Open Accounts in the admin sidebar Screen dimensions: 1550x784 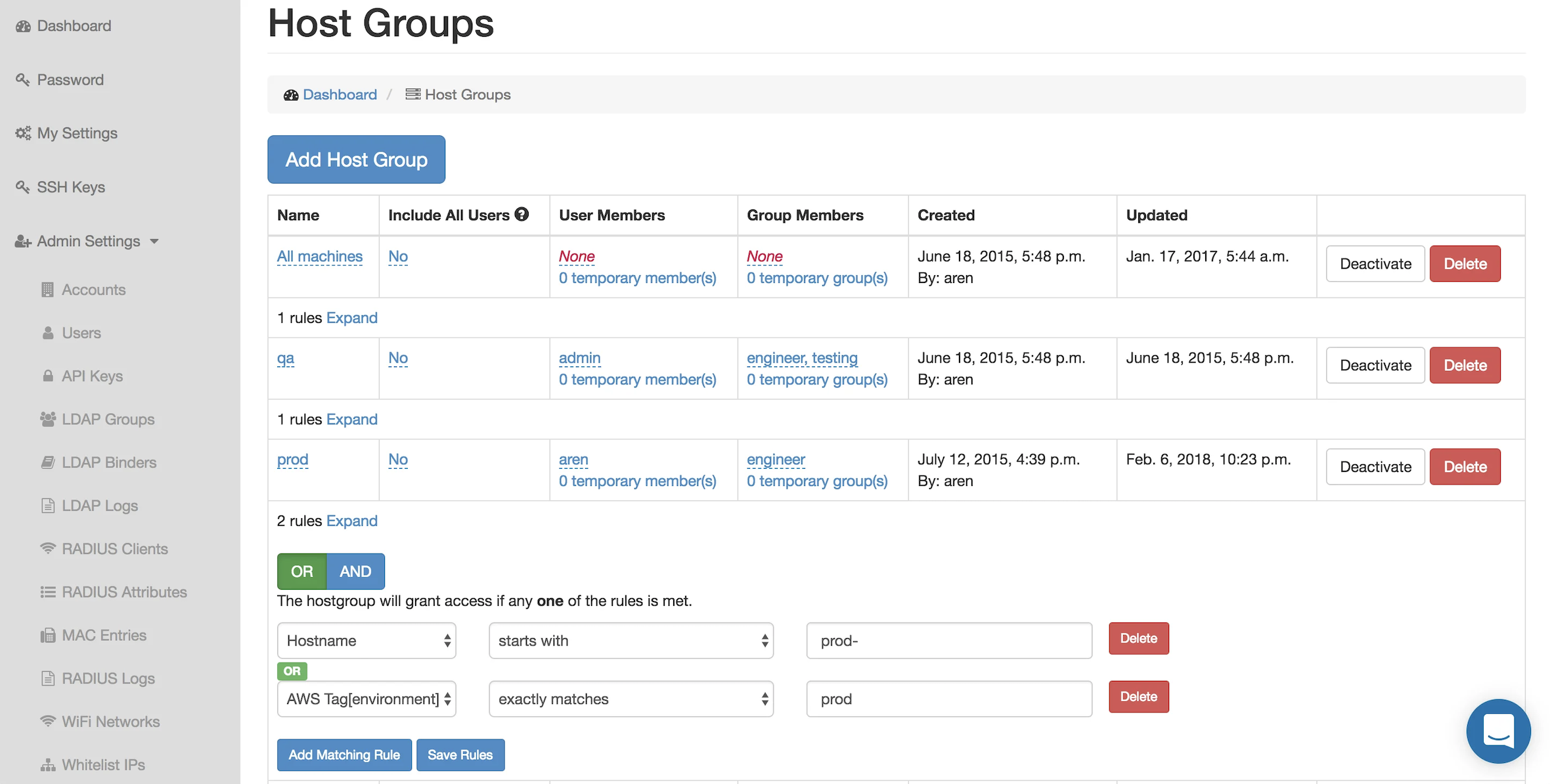click(93, 290)
